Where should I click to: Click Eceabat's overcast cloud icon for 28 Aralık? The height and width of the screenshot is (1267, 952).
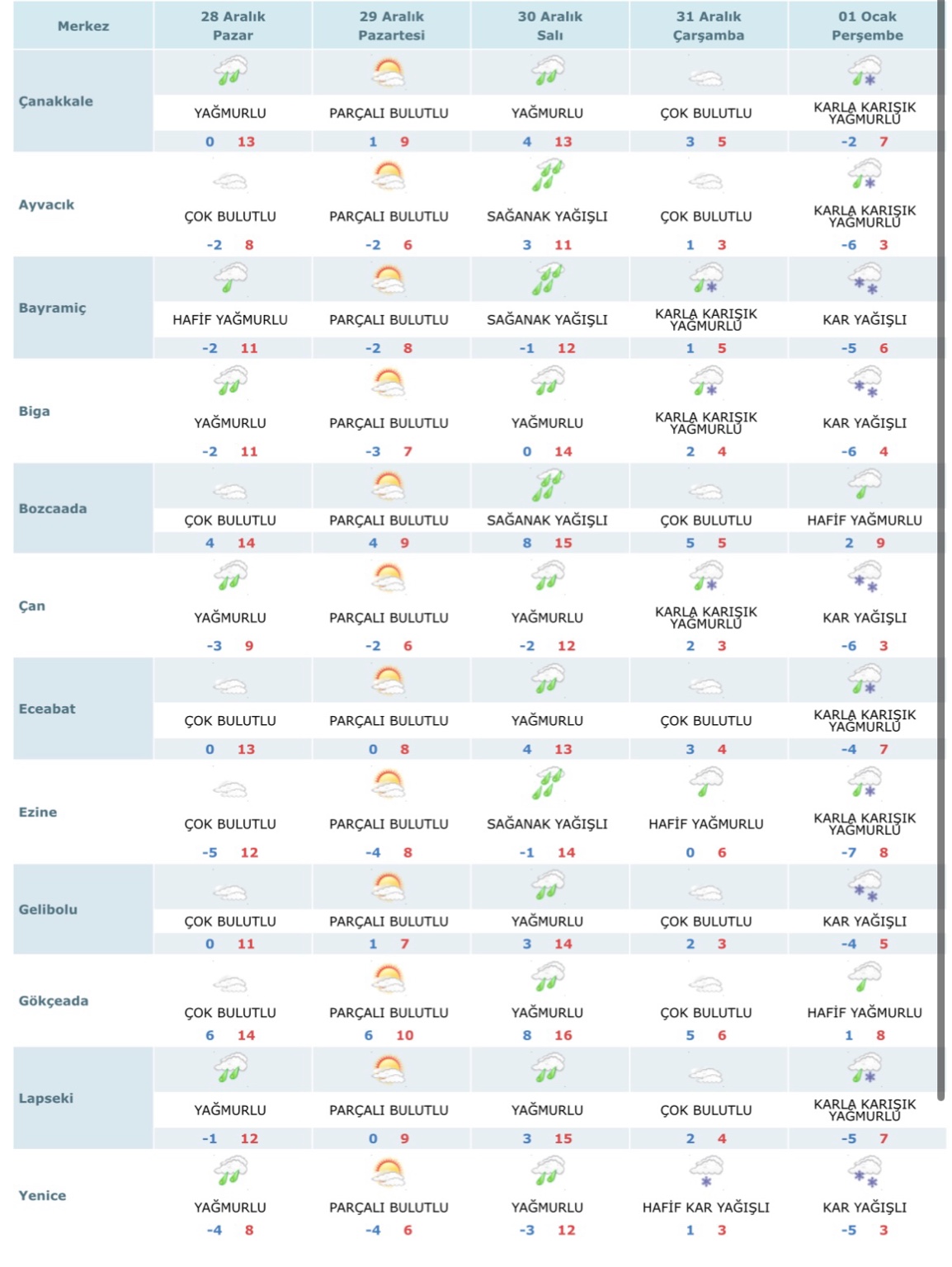(230, 686)
